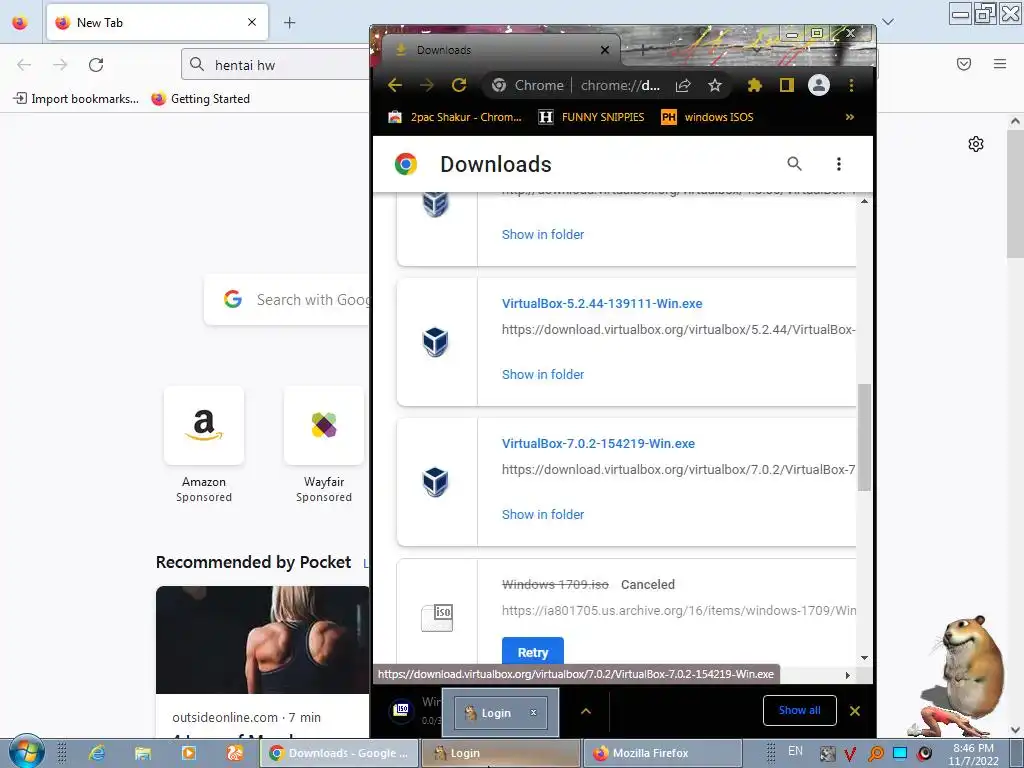The image size is (1024, 768).
Task: Open the outsideonline.com Pocket article image
Action: coord(263,640)
